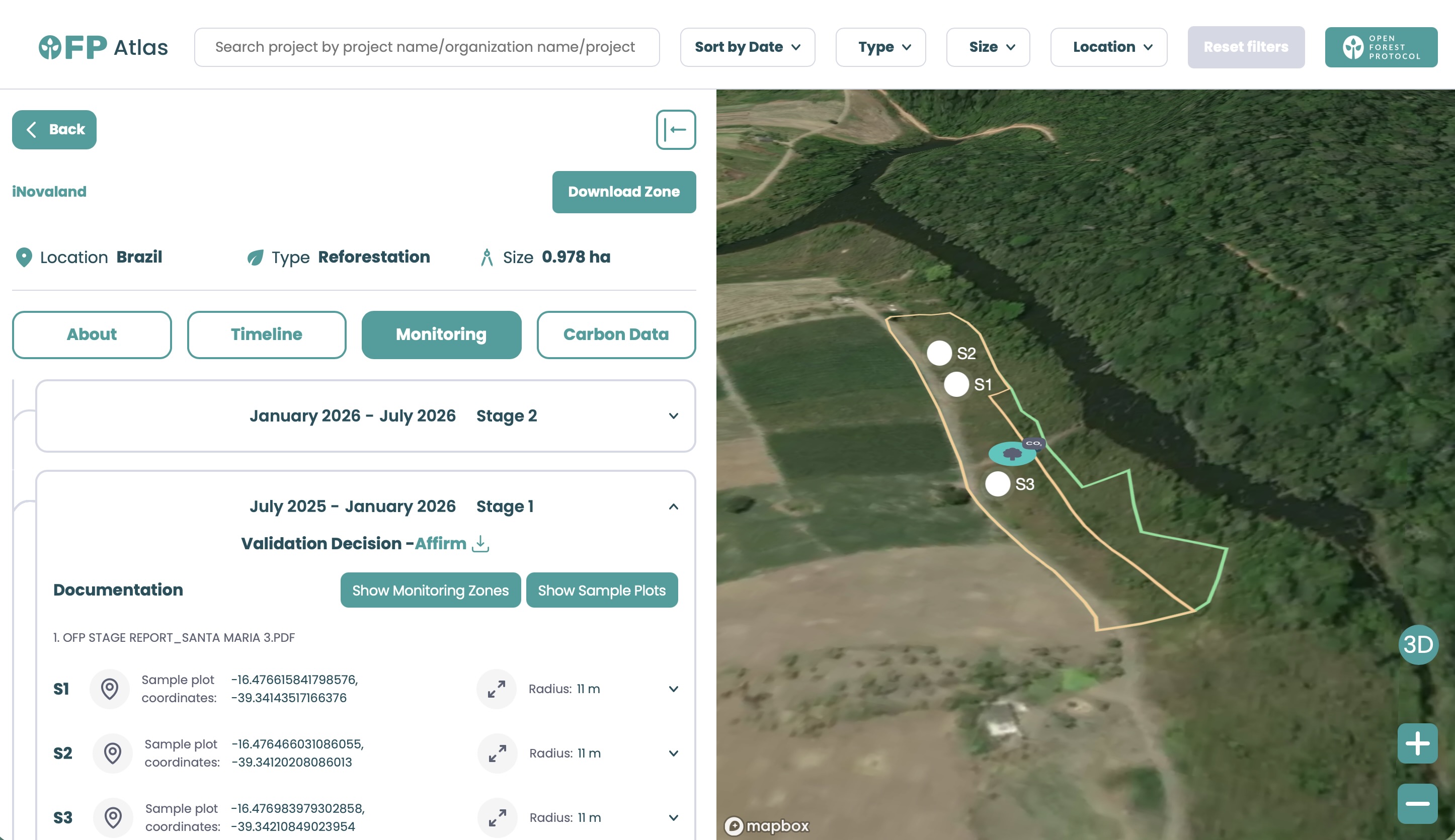Switch to the Carbon Data tab
Viewport: 1455px width, 840px height.
[616, 334]
